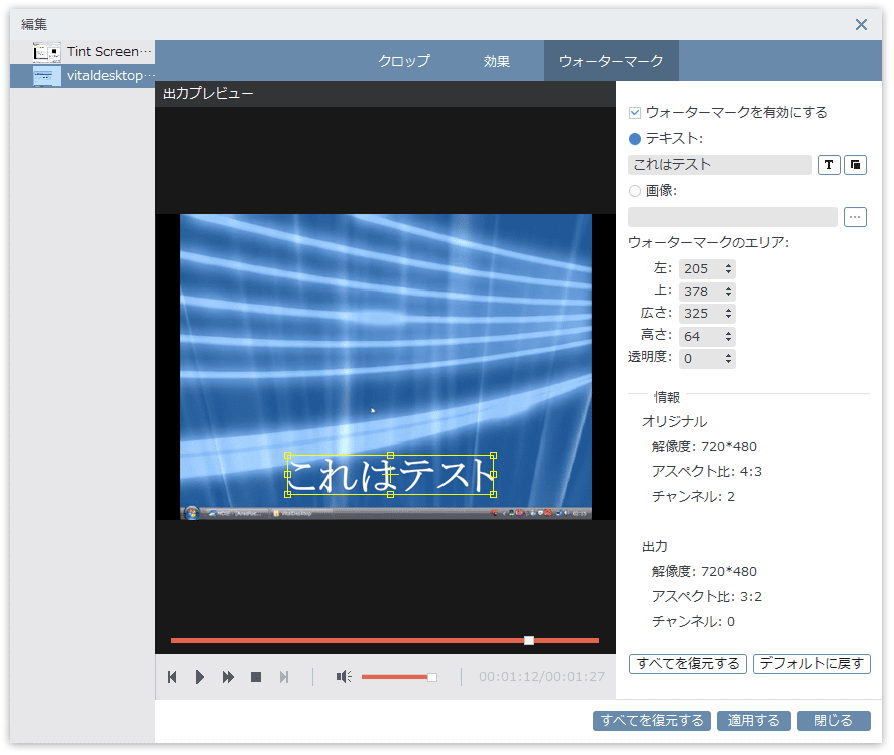Fast forward the preview video
The height and width of the screenshot is (755, 894).
click(x=228, y=677)
